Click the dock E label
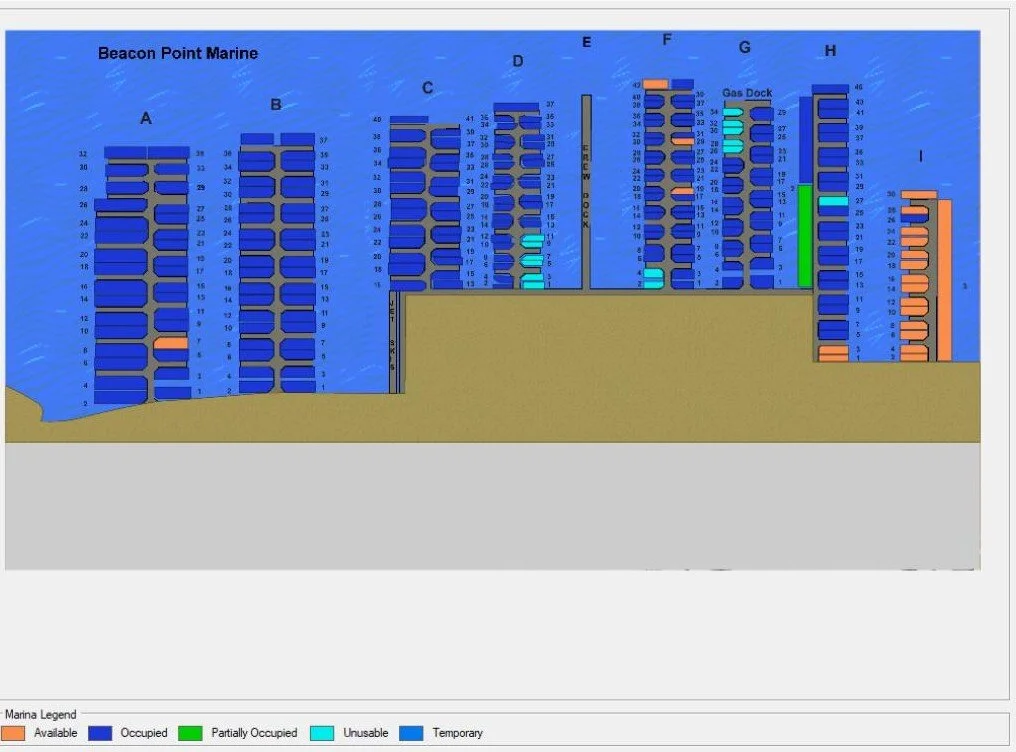The height and width of the screenshot is (752, 1016). [x=586, y=42]
